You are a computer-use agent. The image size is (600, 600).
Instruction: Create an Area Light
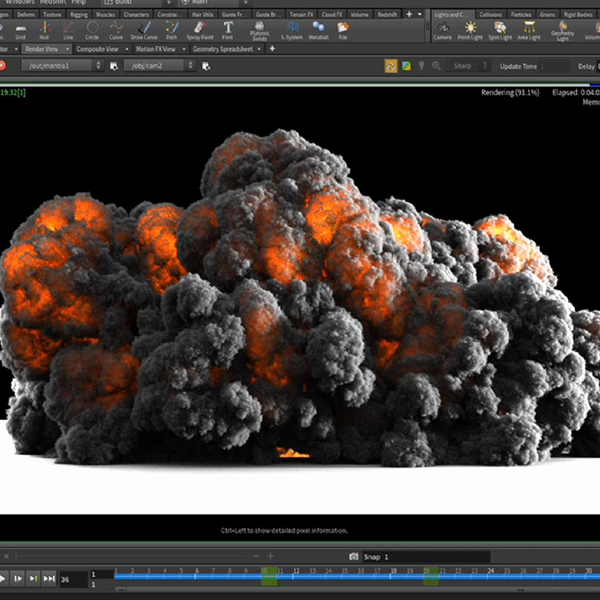(527, 30)
